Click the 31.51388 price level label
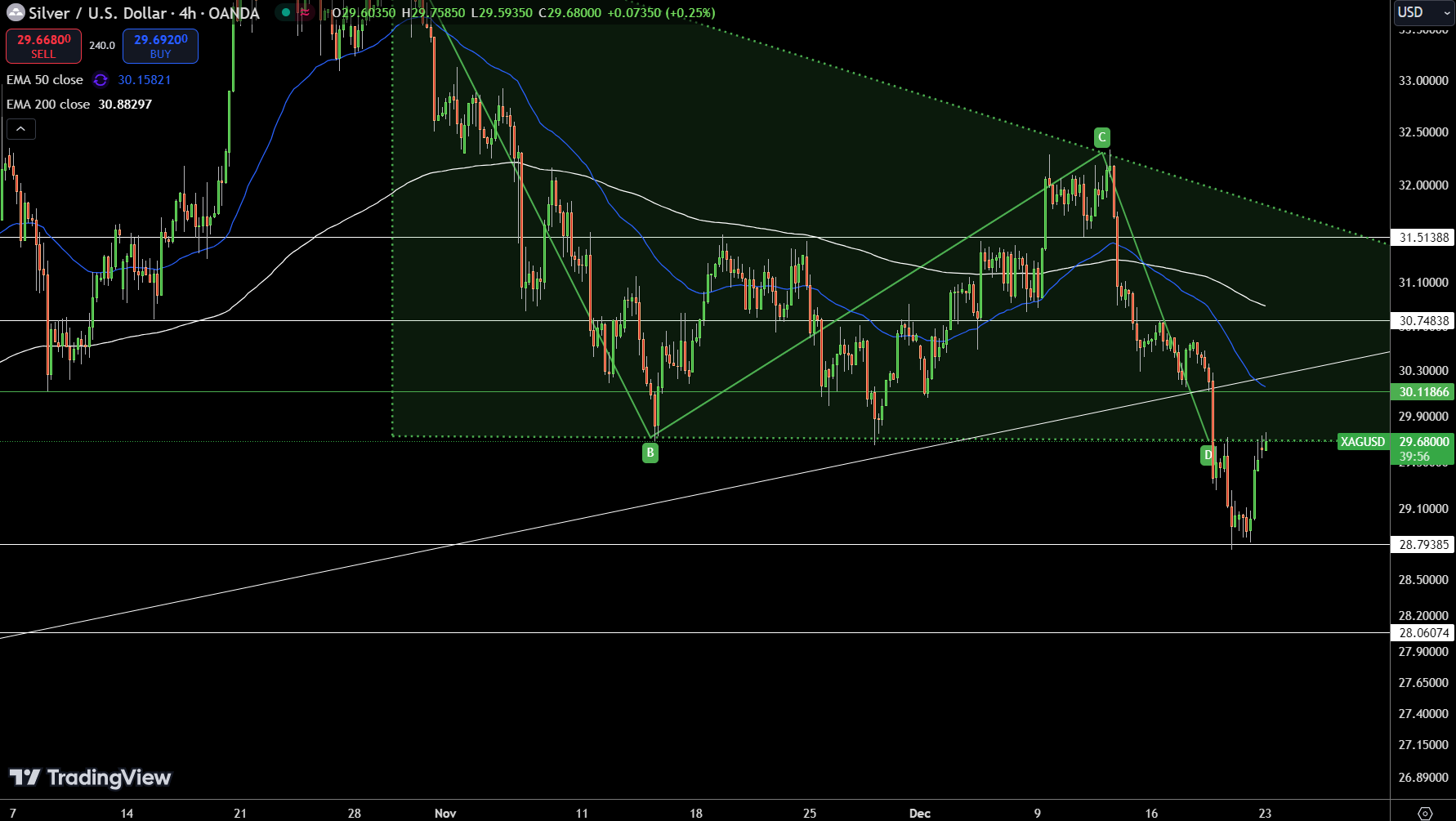The image size is (1456, 821). [1423, 238]
